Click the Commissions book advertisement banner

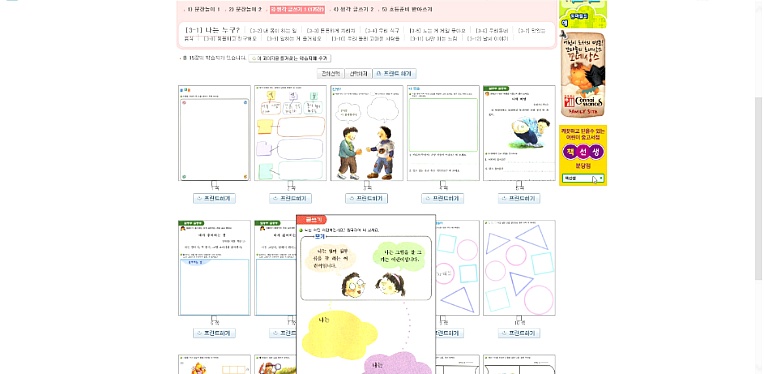coord(583,75)
